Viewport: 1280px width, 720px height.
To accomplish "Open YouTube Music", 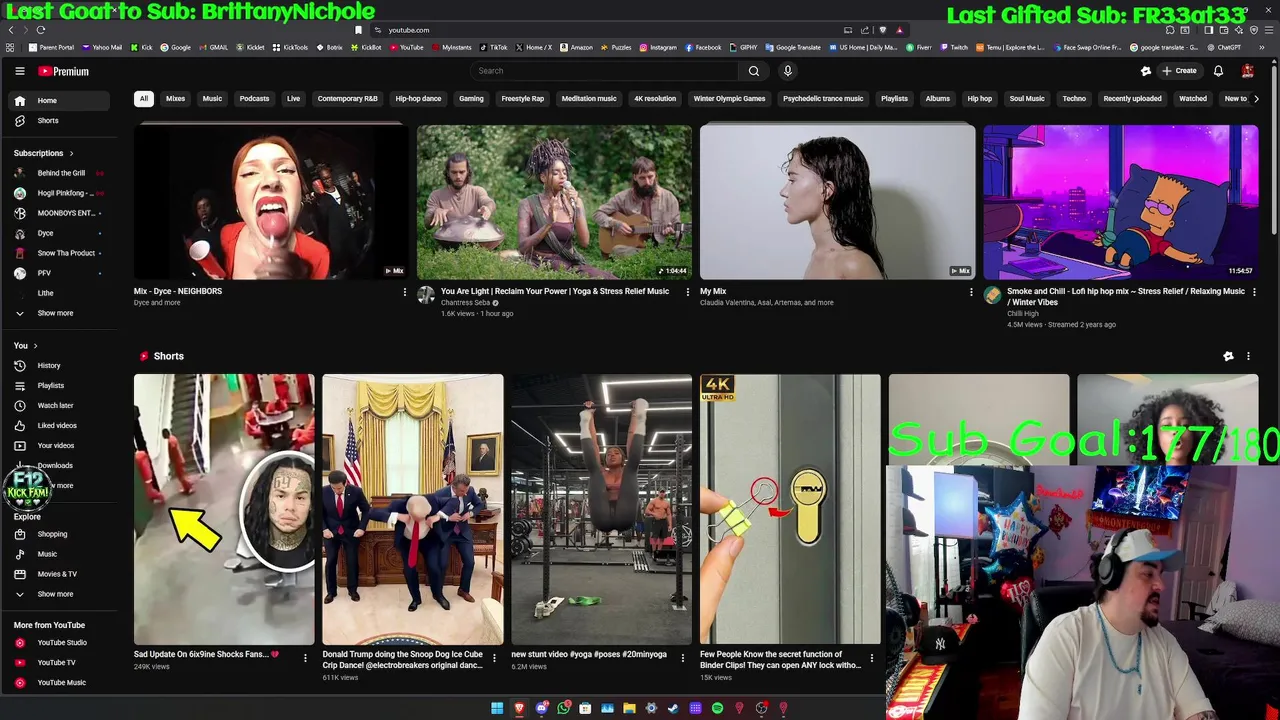I will click(60, 682).
